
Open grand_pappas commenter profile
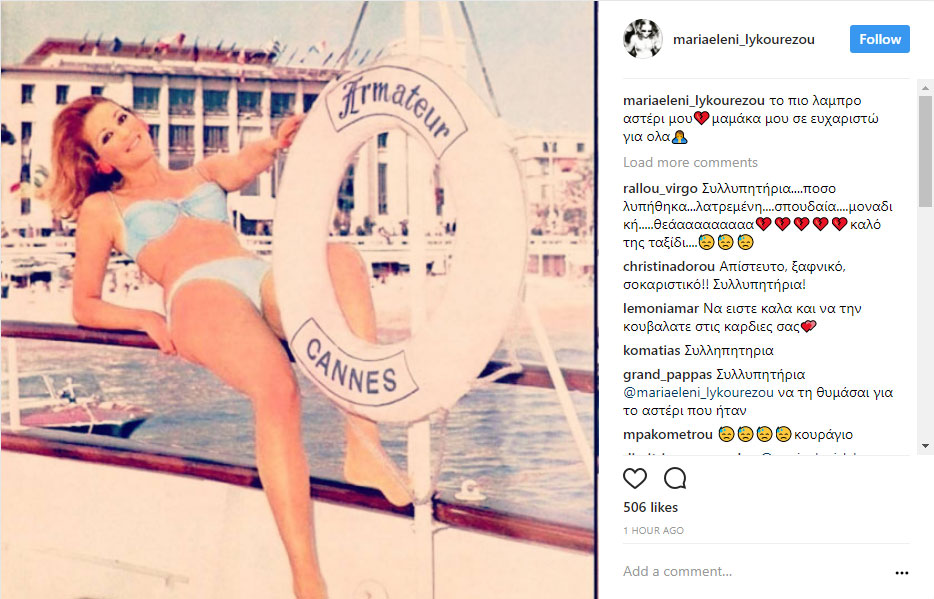(x=667, y=375)
